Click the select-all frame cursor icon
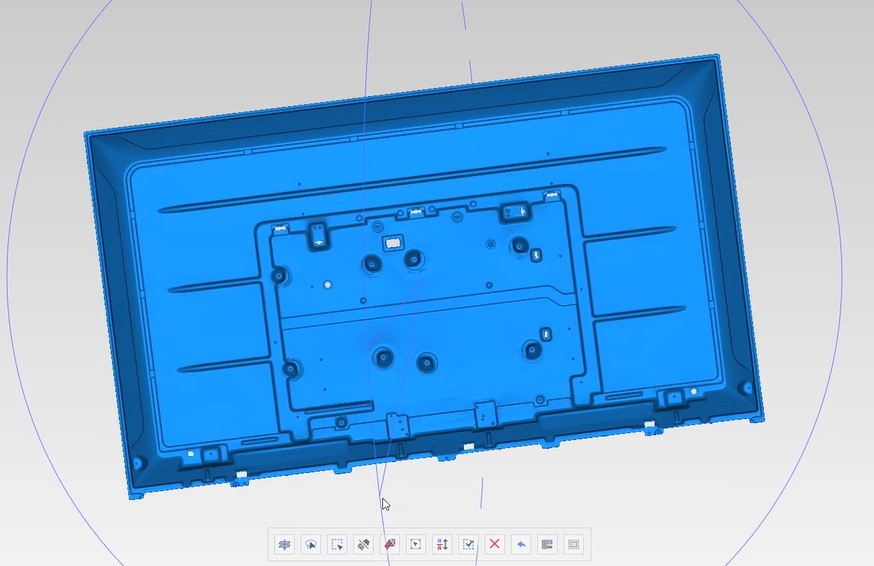This screenshot has height=566, width=874. tap(416, 544)
